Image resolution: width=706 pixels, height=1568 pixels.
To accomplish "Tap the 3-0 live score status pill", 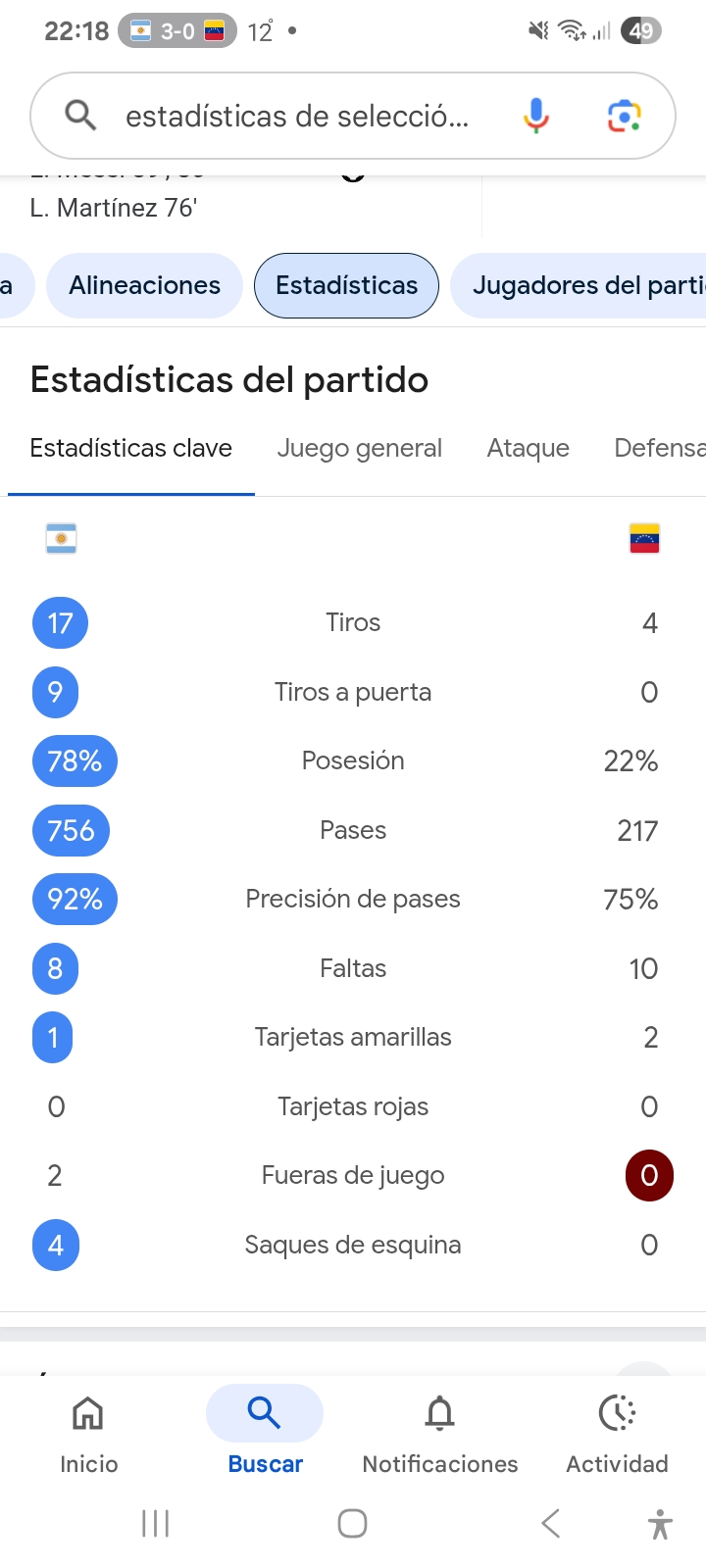I will coord(177,31).
